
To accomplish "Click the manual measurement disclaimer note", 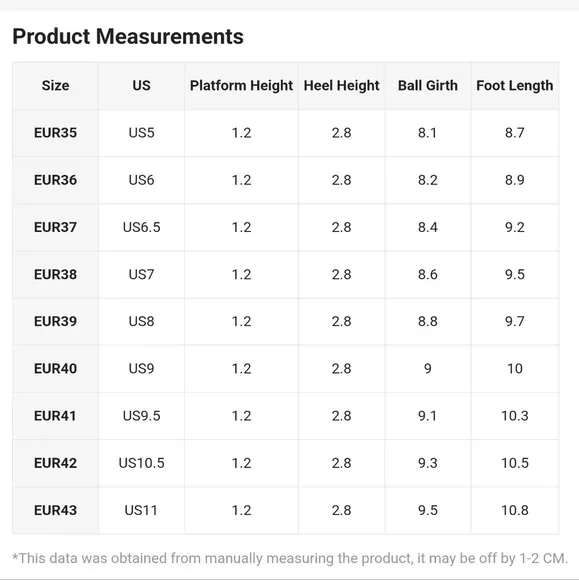I will 290,558.
